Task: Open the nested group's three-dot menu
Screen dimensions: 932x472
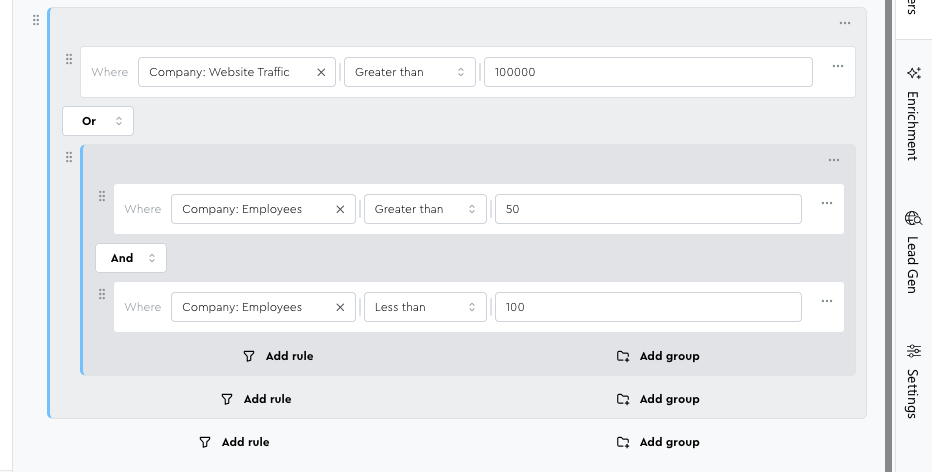Action: (834, 161)
